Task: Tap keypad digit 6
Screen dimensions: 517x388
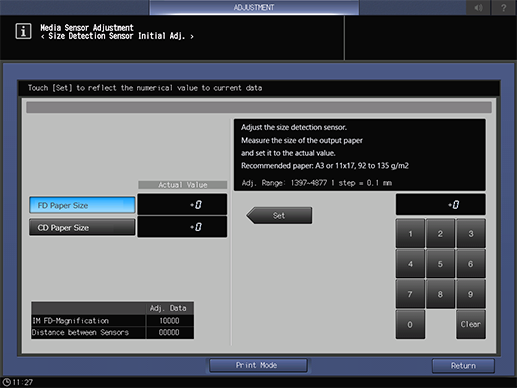Action: tap(471, 264)
